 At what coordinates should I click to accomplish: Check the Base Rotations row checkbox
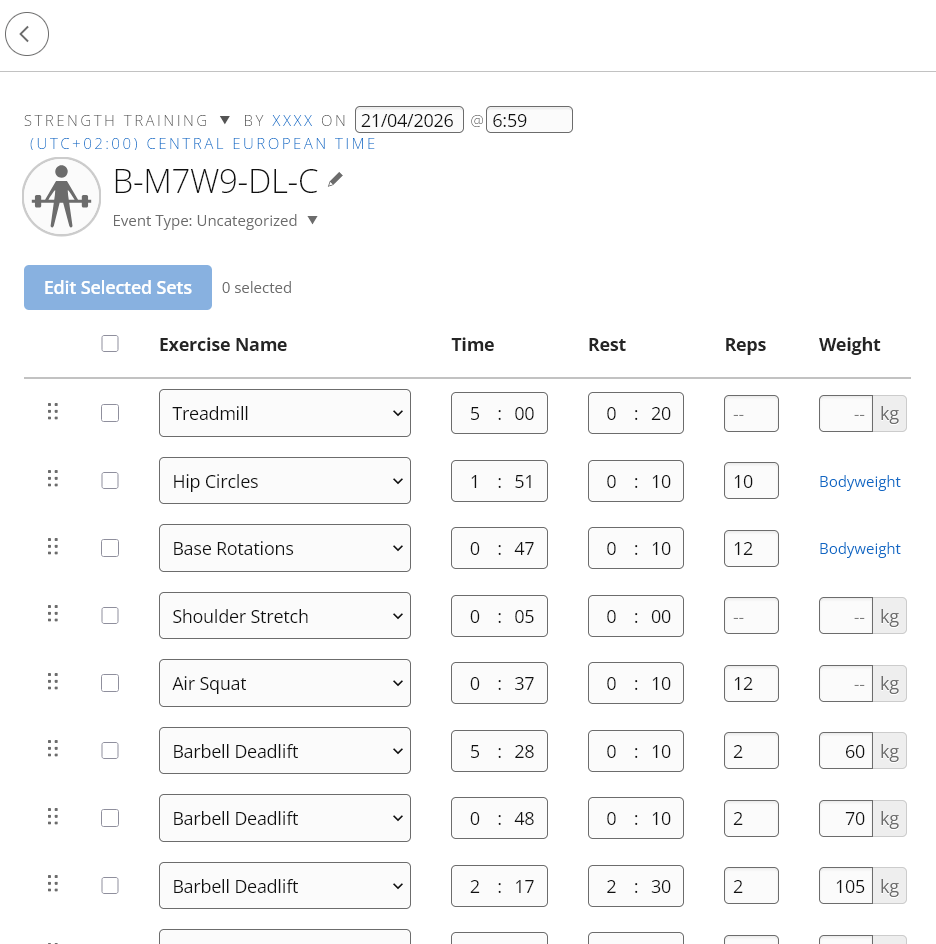point(110,548)
